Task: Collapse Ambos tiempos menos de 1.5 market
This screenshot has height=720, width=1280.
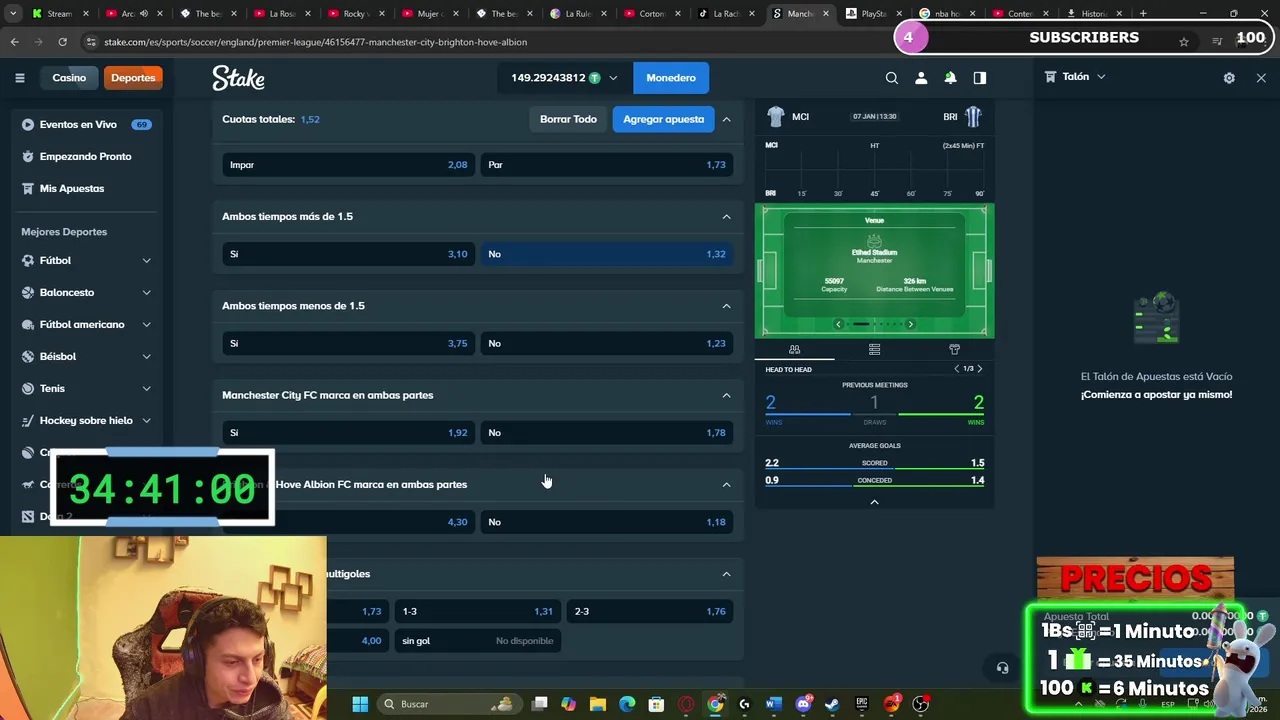Action: pyautogui.click(x=727, y=306)
